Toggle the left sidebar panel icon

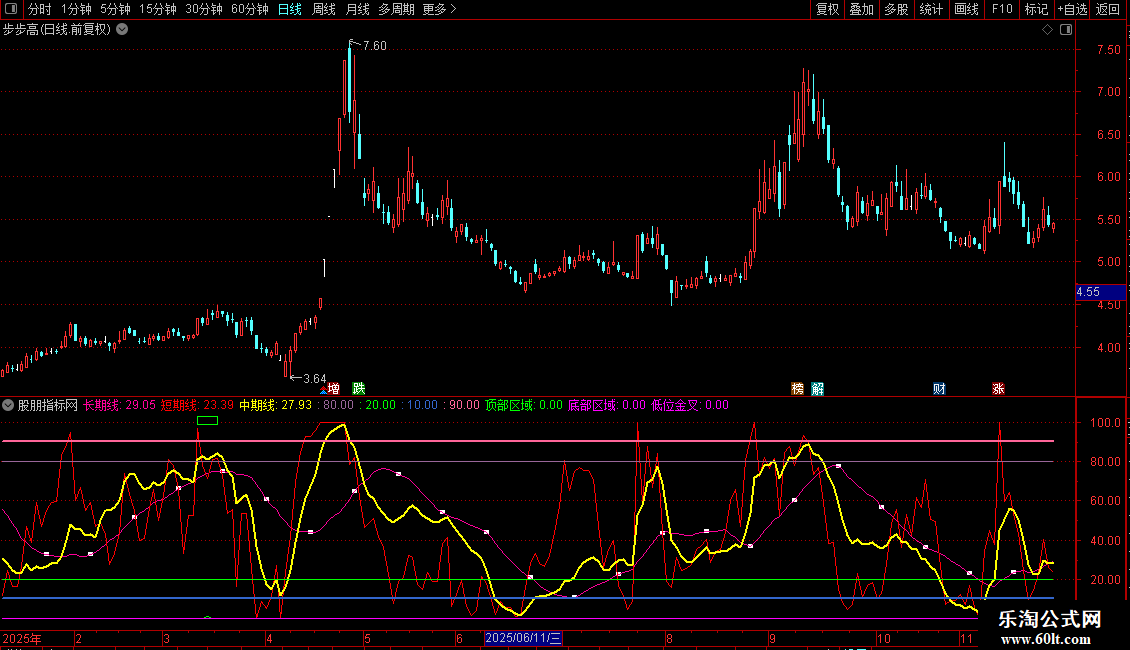[12, 9]
